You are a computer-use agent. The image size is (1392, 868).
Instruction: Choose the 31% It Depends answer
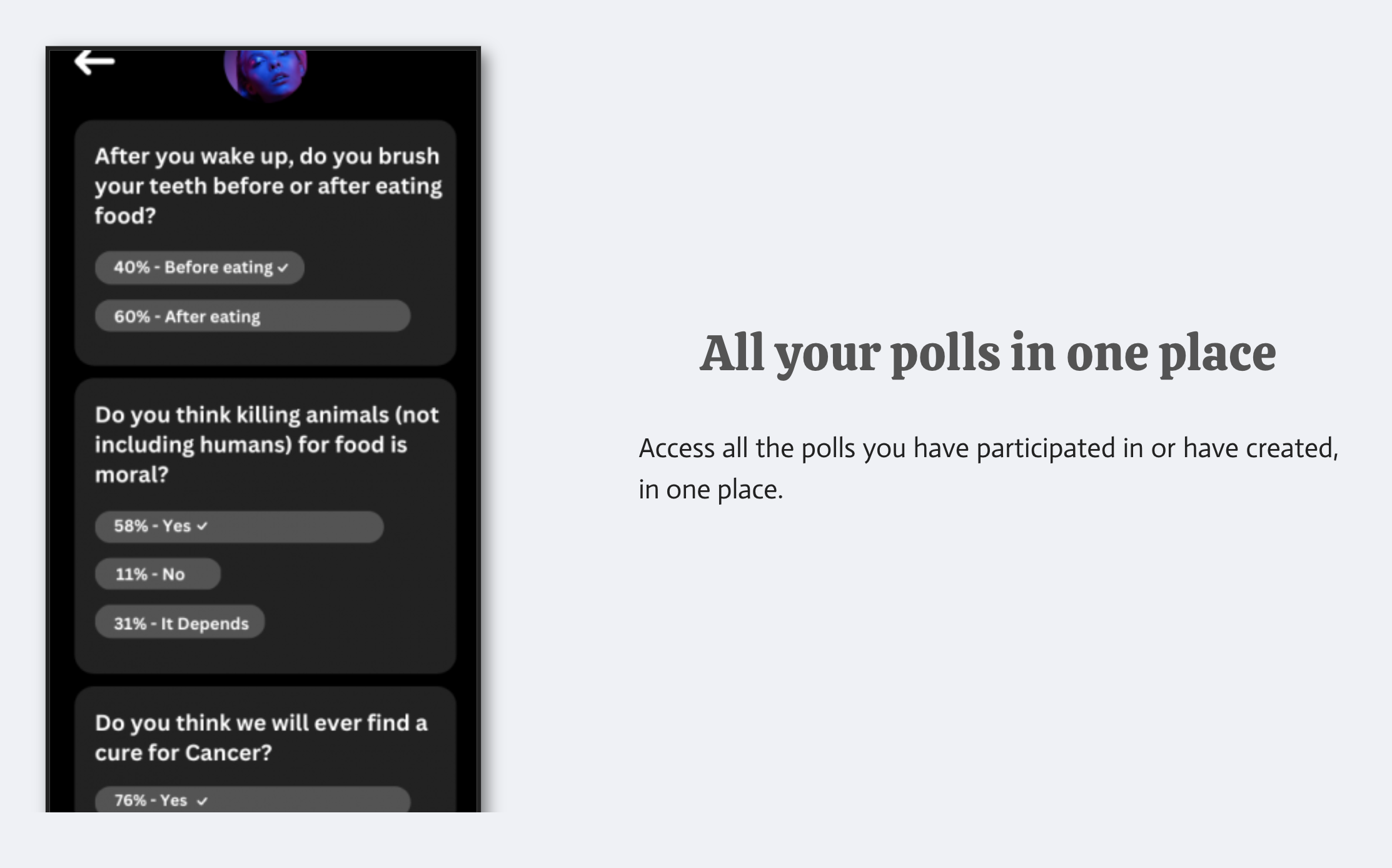pos(180,623)
